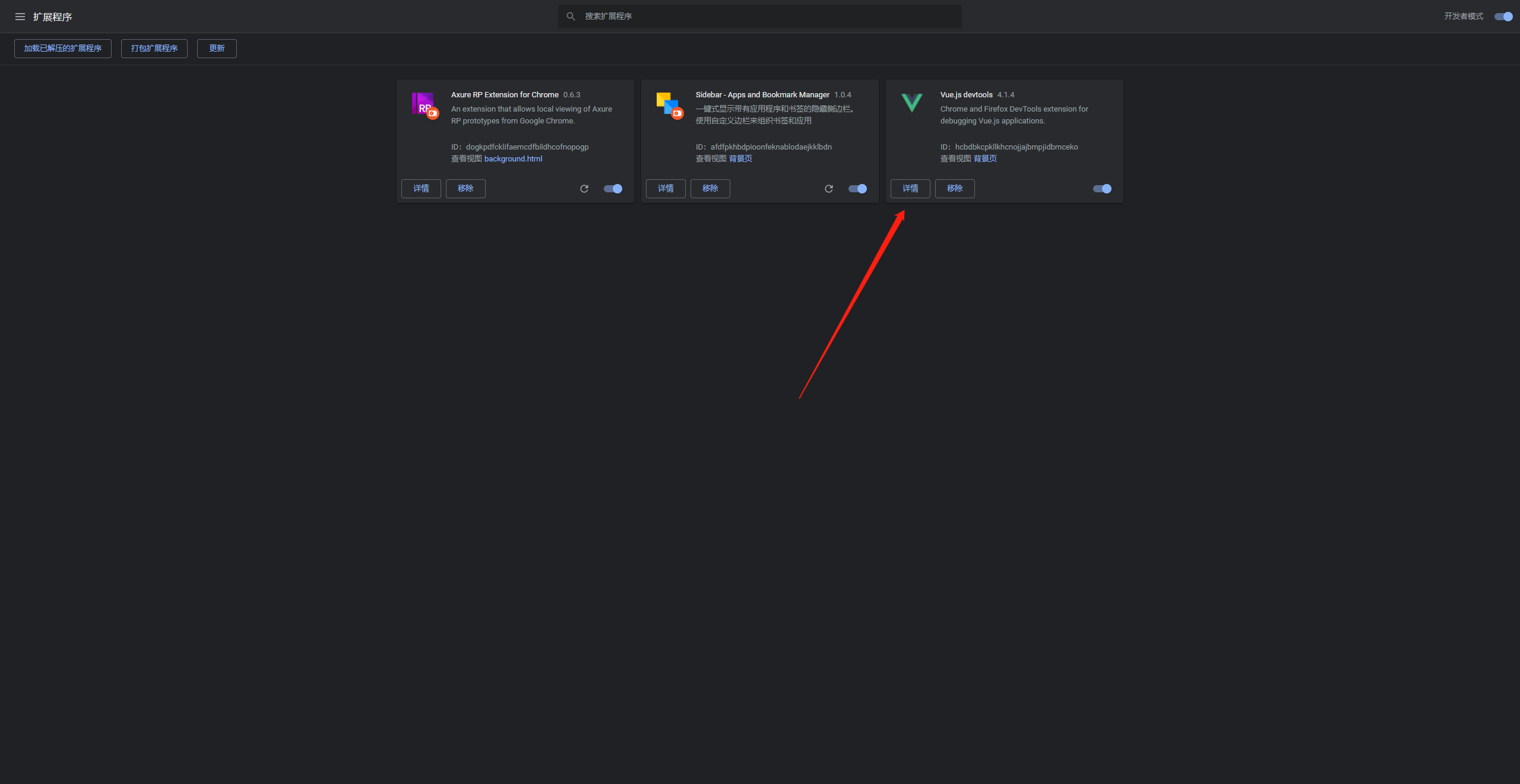The width and height of the screenshot is (1520, 784).
Task: Click 加载已解压的扩展程序 button
Action: click(x=63, y=49)
